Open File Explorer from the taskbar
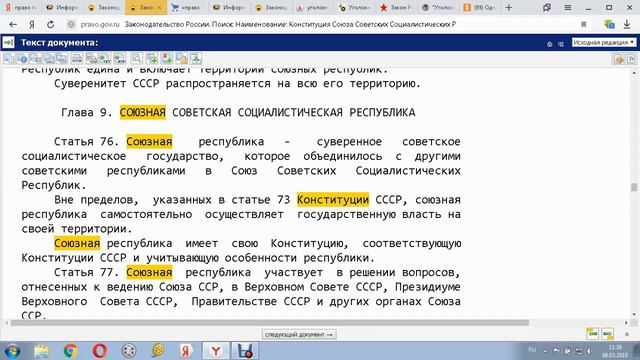This screenshot has width=640, height=360. pyautogui.click(x=41, y=351)
